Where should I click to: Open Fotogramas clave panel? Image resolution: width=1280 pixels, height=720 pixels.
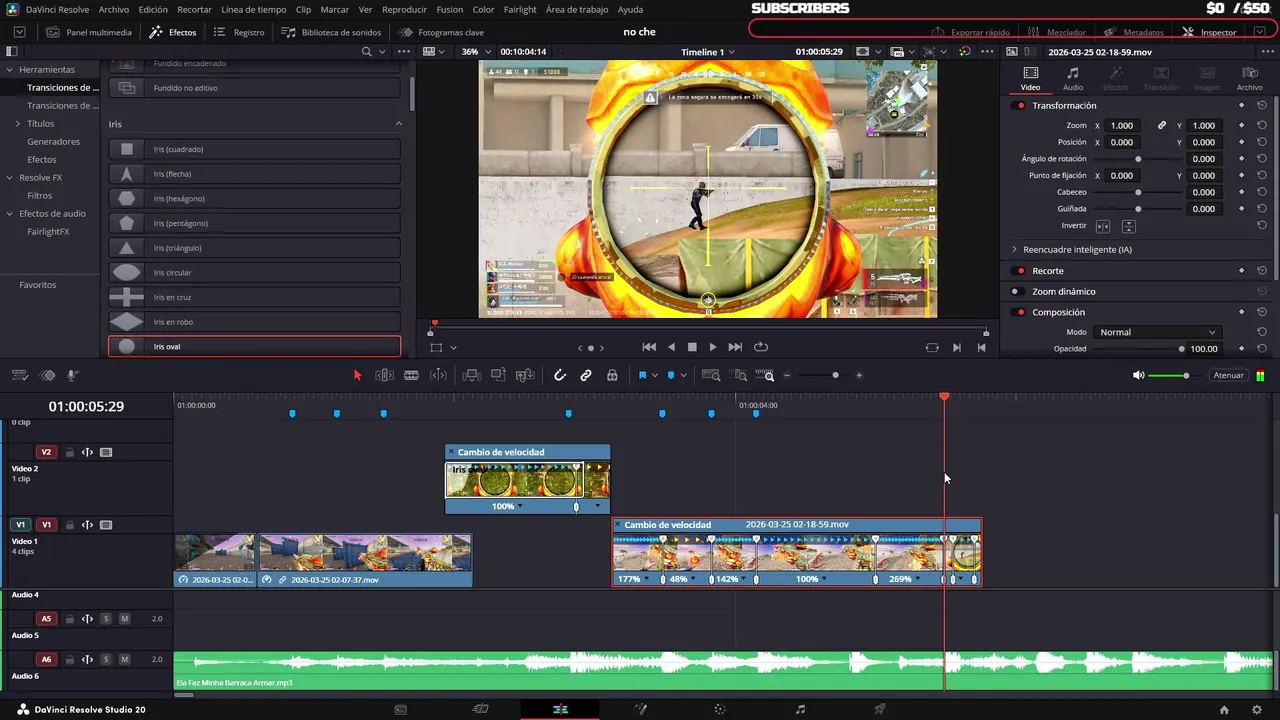coord(441,32)
